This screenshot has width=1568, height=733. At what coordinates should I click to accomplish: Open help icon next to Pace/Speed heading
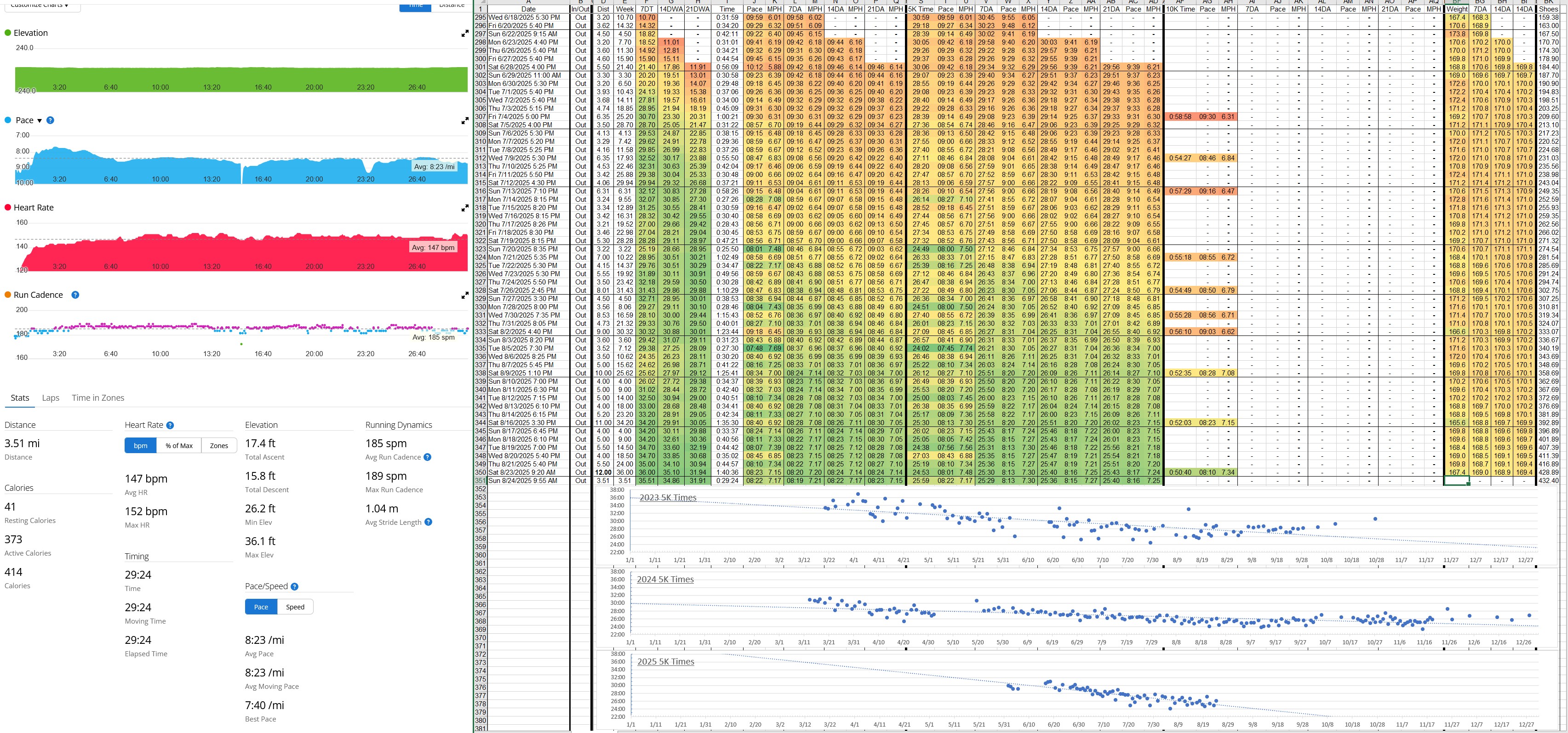(295, 586)
